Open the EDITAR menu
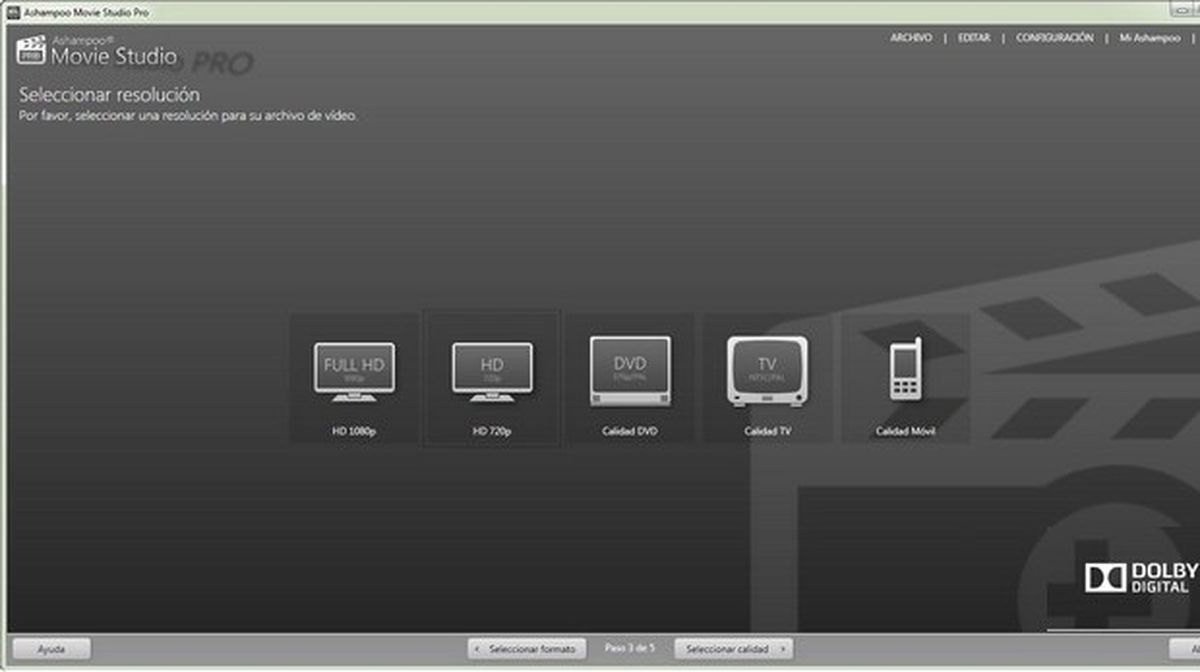 click(x=975, y=37)
